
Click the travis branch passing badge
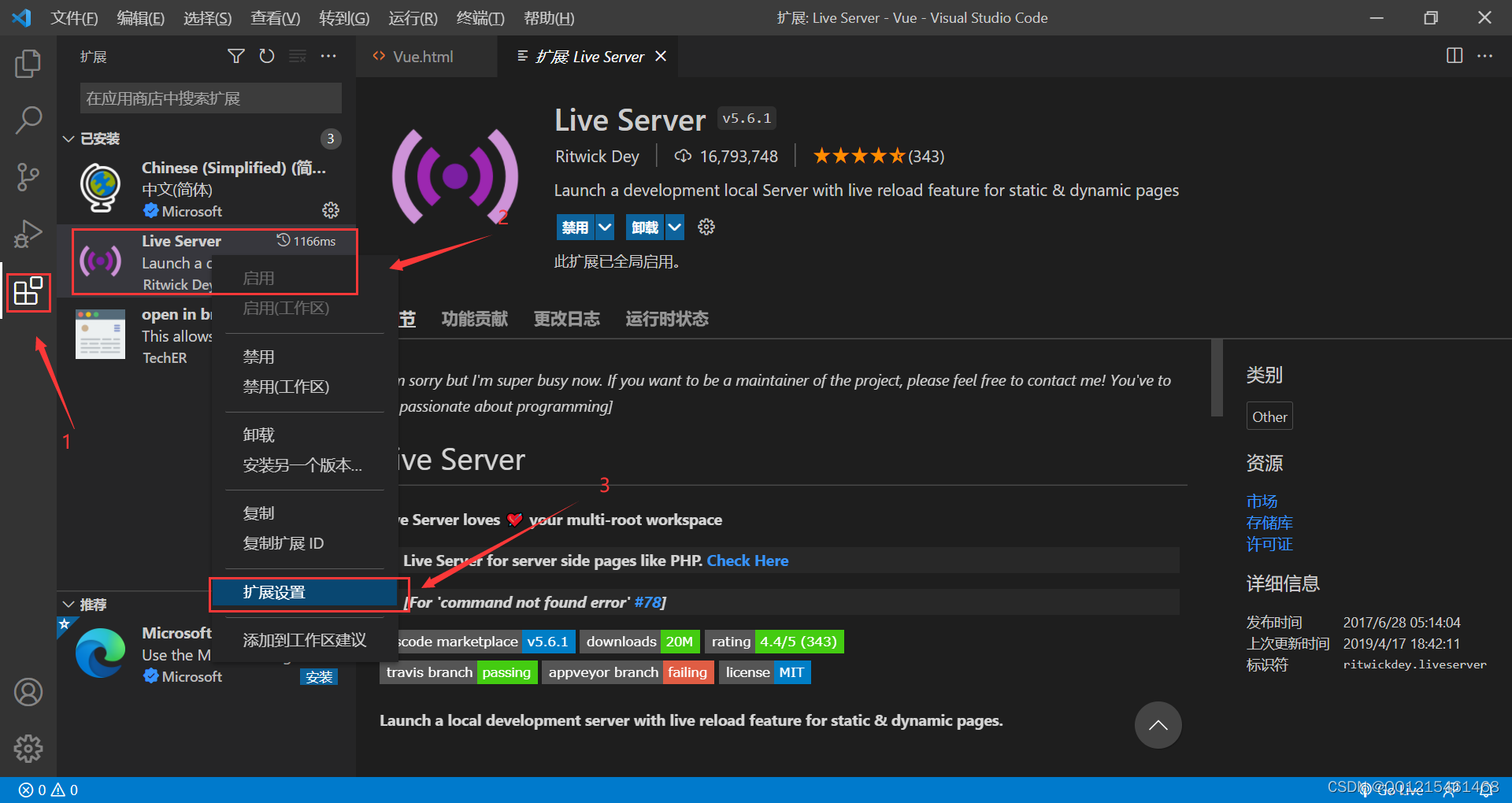pos(458,672)
